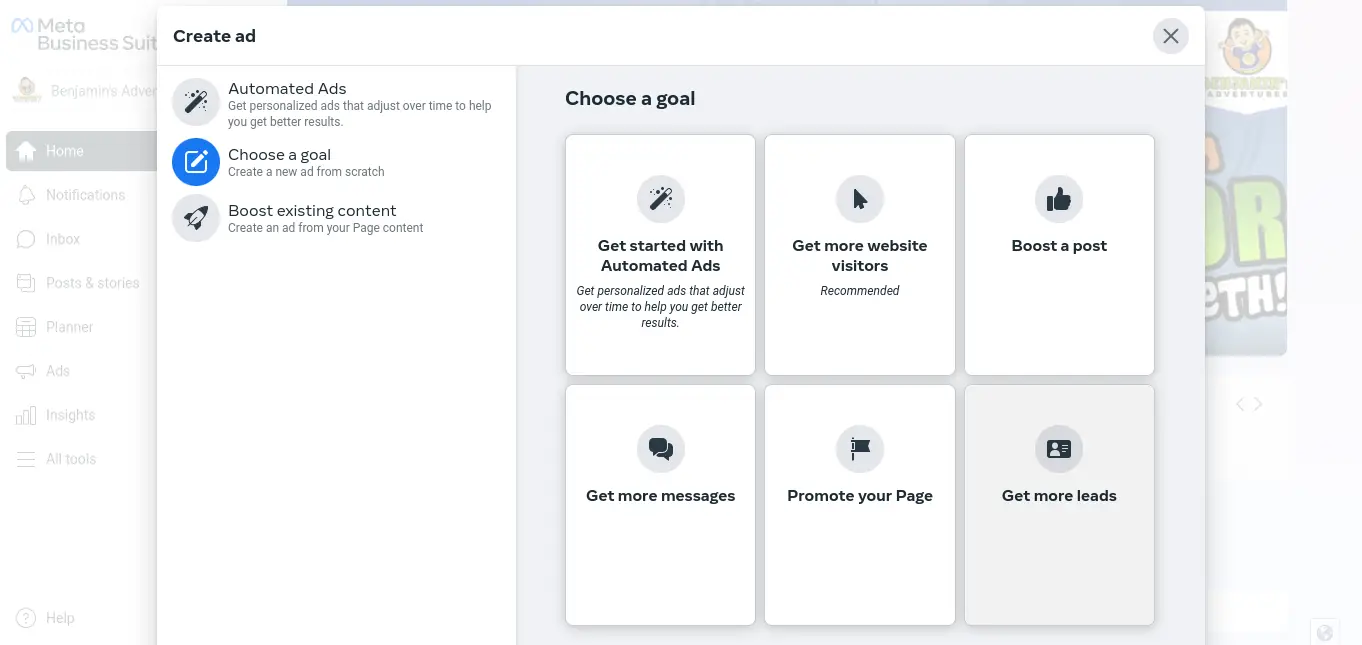Open Notifications in the left sidebar
The width and height of the screenshot is (1362, 645).
point(85,195)
